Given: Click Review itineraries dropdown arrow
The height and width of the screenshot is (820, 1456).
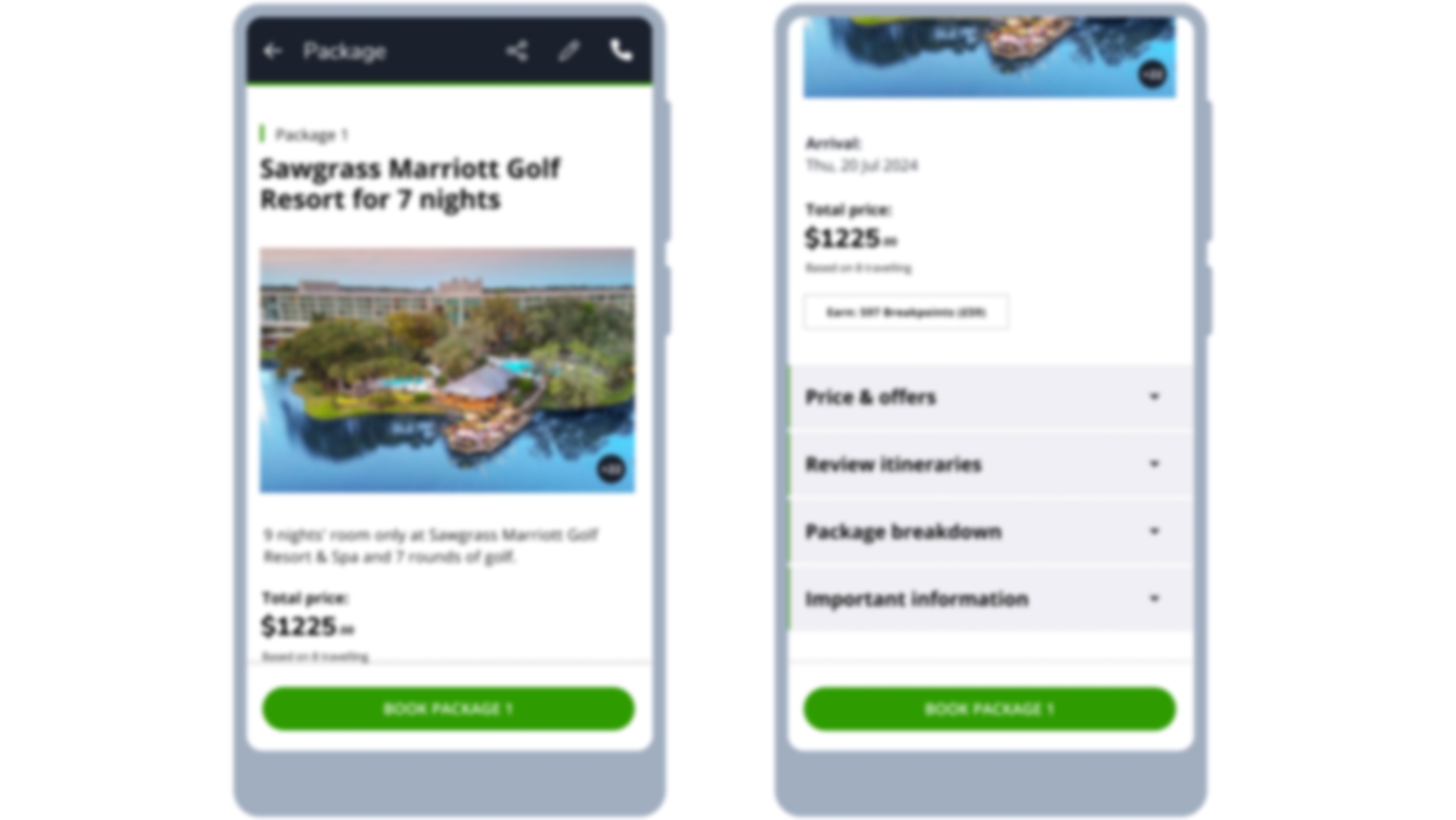Looking at the screenshot, I should coord(1154,463).
